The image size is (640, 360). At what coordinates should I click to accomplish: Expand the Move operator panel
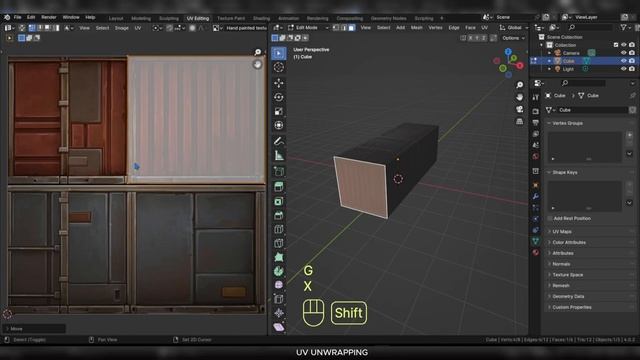point(35,329)
